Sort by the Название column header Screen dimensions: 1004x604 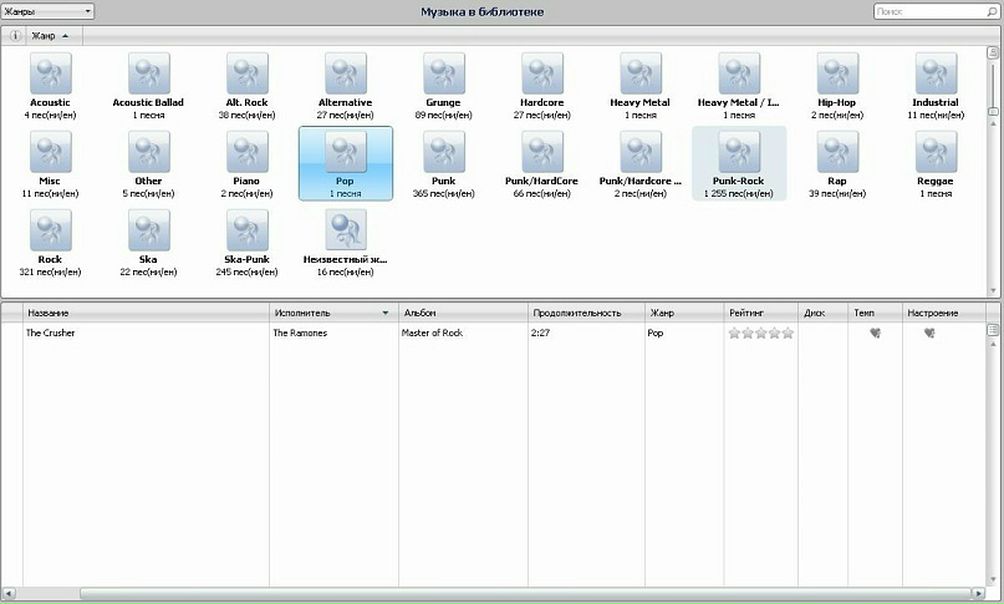tap(145, 313)
